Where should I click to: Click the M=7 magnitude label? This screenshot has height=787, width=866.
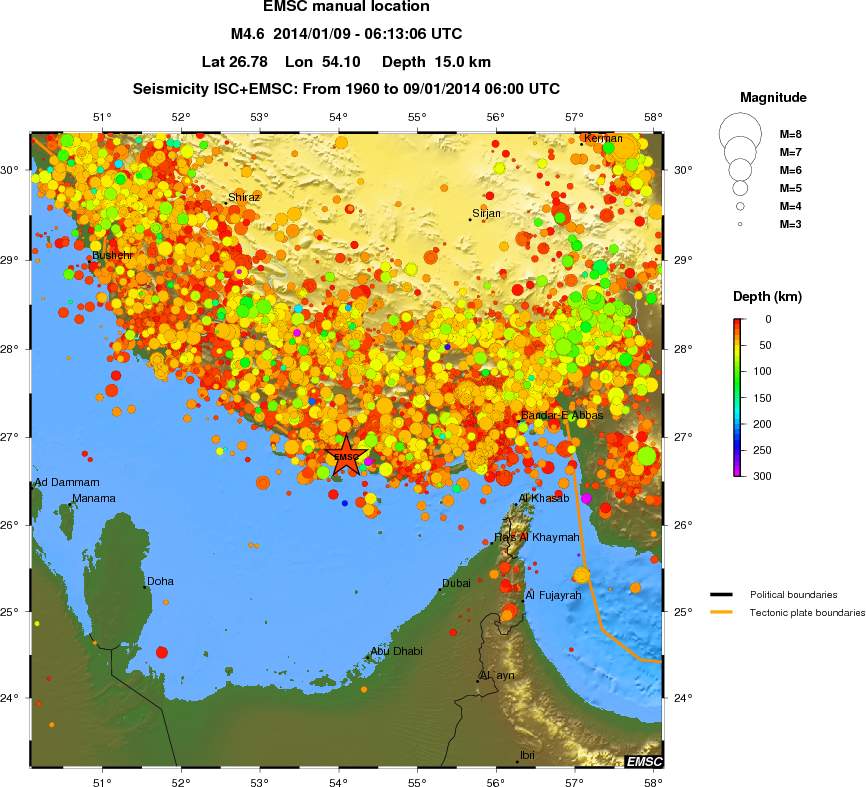pyautogui.click(x=790, y=152)
